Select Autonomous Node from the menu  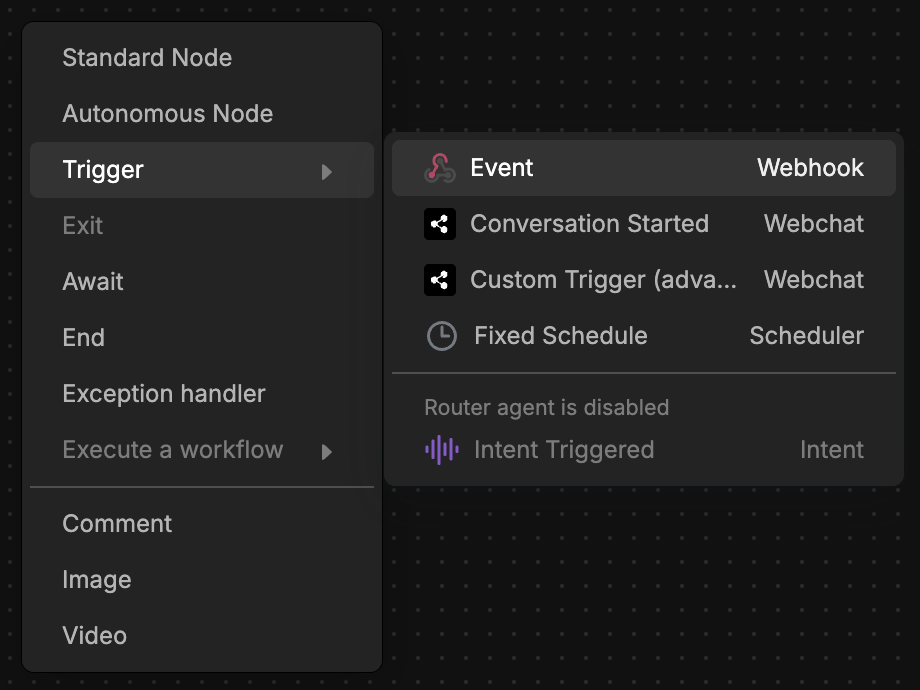click(x=167, y=113)
